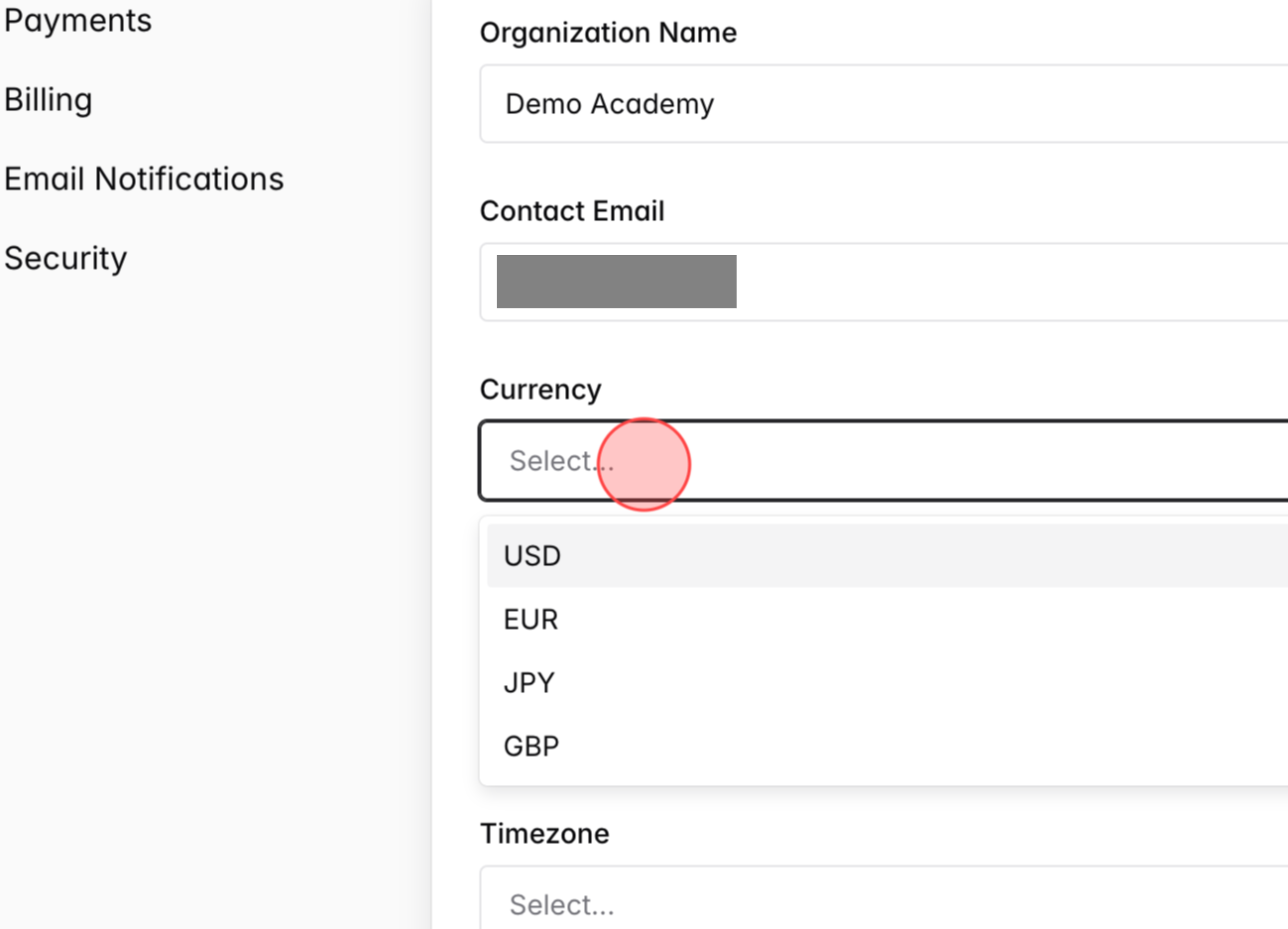
Task: Click the Organization Name label
Action: (x=608, y=32)
